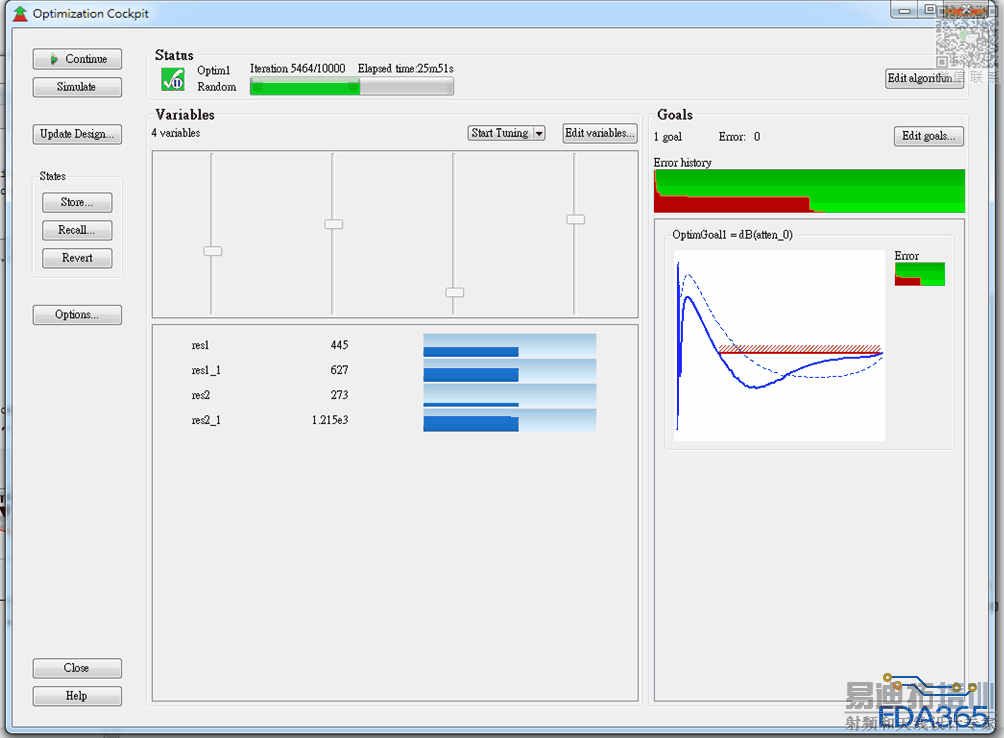The height and width of the screenshot is (738, 1004).
Task: Store the current state
Action: click(x=77, y=202)
